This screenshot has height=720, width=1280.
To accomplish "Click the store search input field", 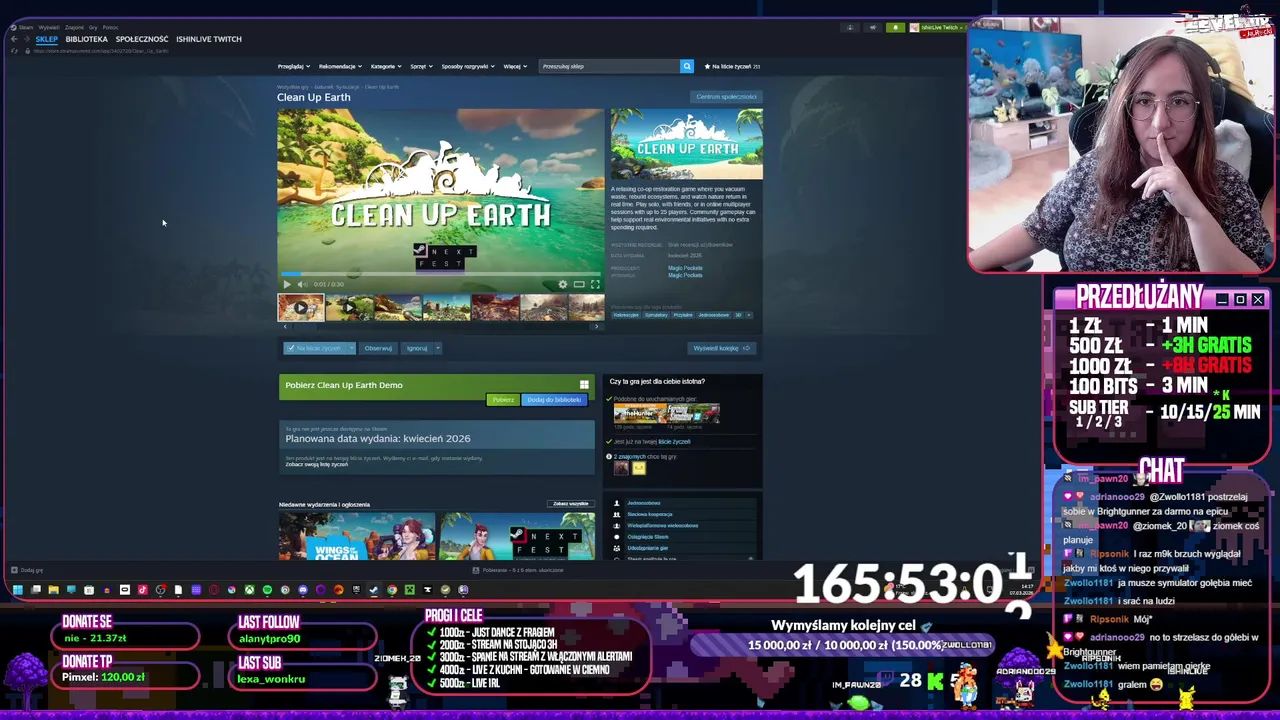I will (x=608, y=66).
